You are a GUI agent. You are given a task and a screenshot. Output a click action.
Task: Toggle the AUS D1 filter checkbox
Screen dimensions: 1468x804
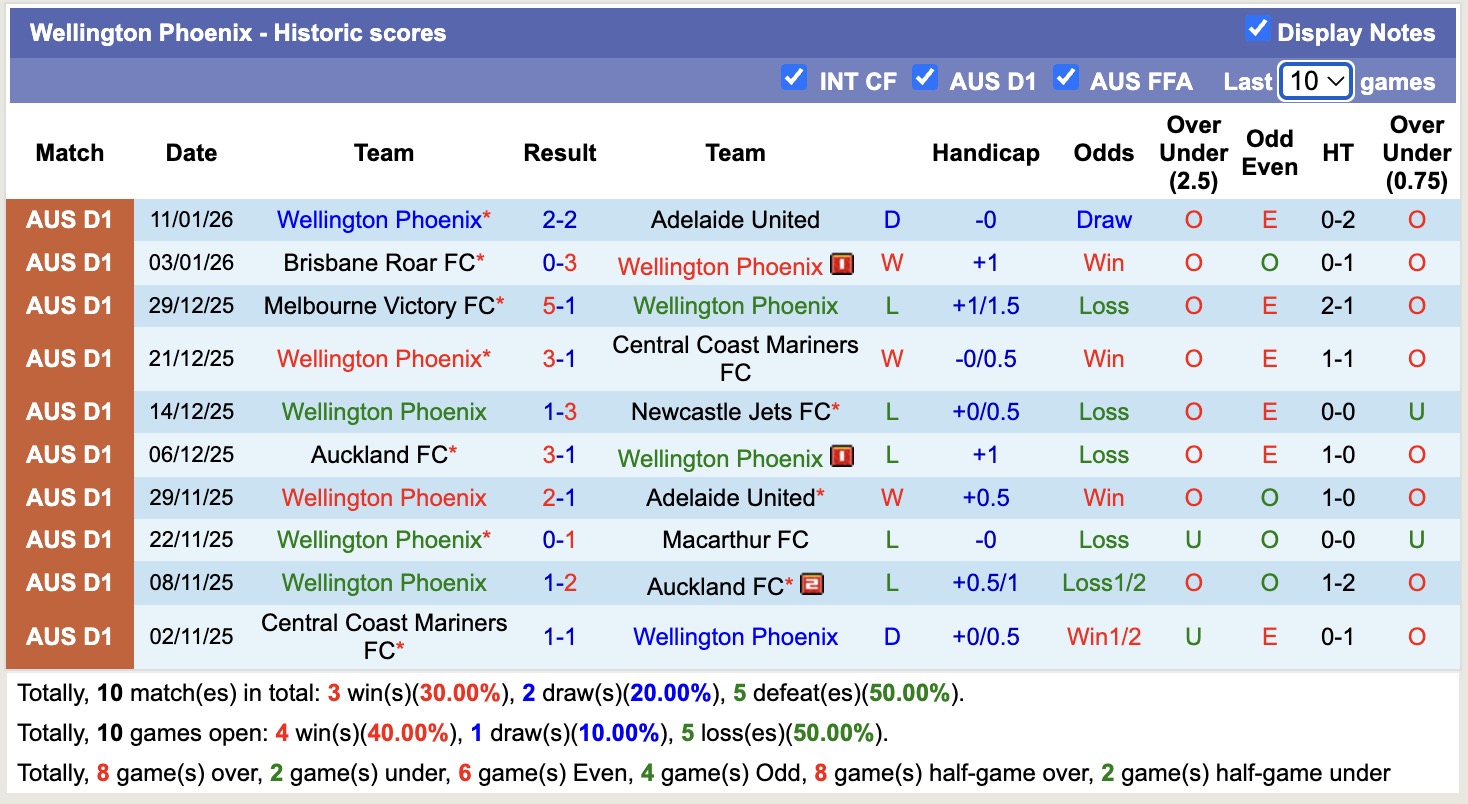coord(926,76)
